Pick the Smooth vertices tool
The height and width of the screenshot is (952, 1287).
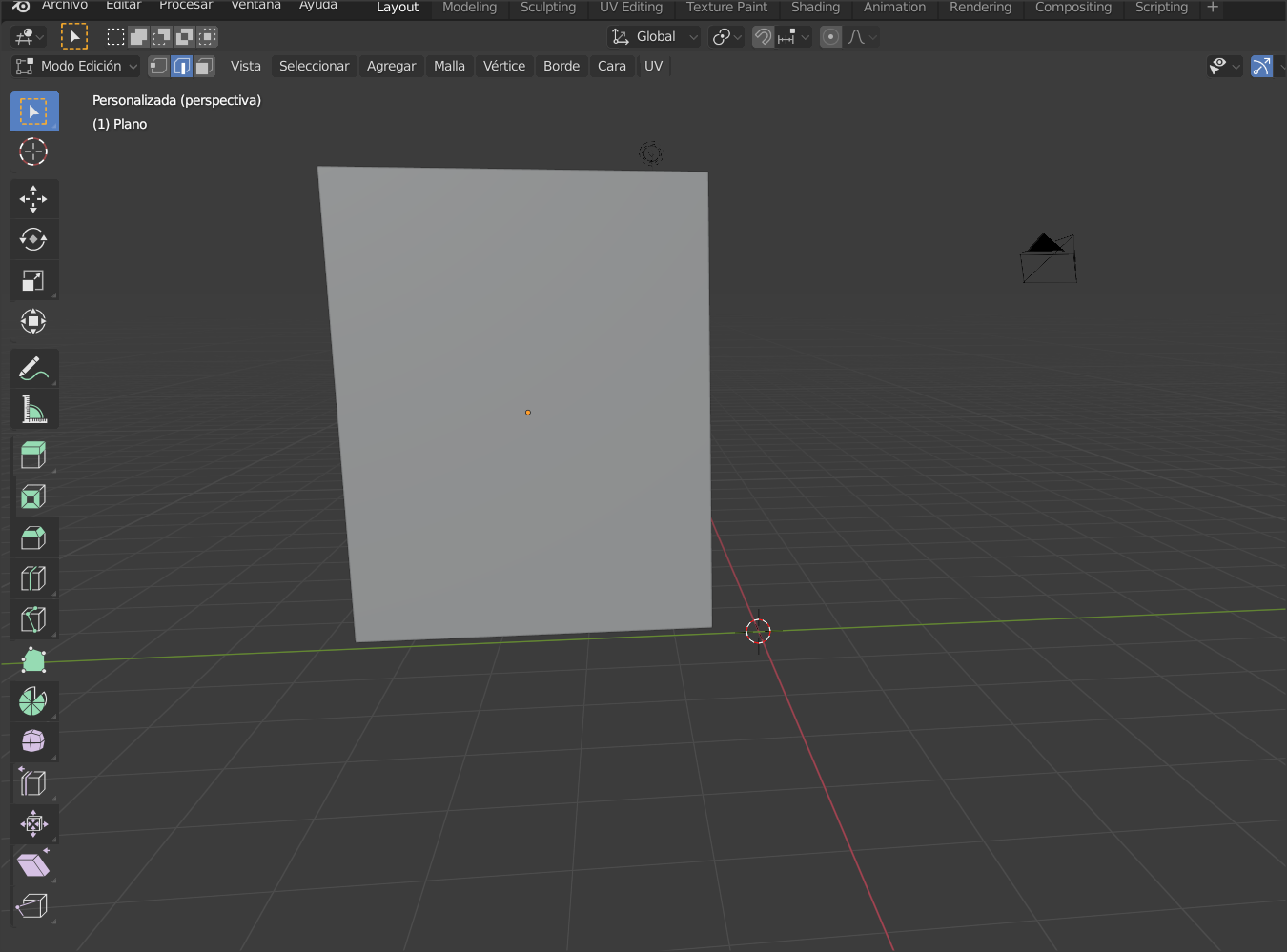34,742
